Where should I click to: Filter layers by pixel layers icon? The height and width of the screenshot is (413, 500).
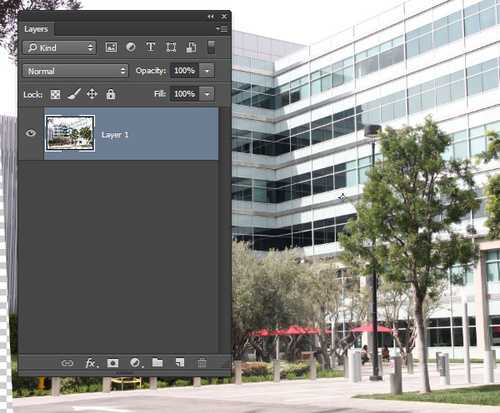[x=111, y=47]
